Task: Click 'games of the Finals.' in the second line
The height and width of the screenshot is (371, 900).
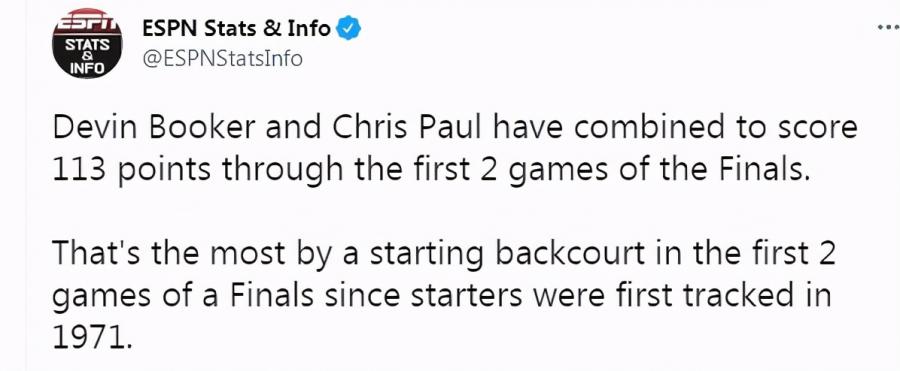Action: (x=660, y=171)
